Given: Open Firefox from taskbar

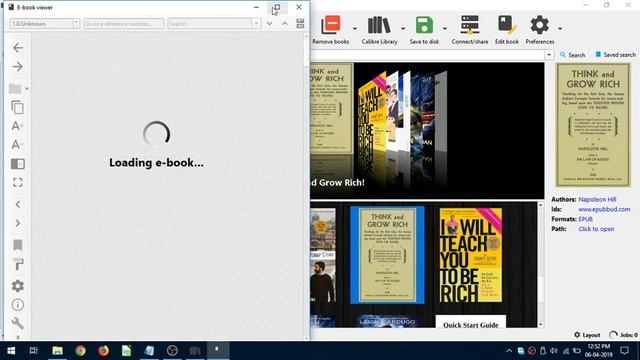Looking at the screenshot, I should tap(103, 351).
